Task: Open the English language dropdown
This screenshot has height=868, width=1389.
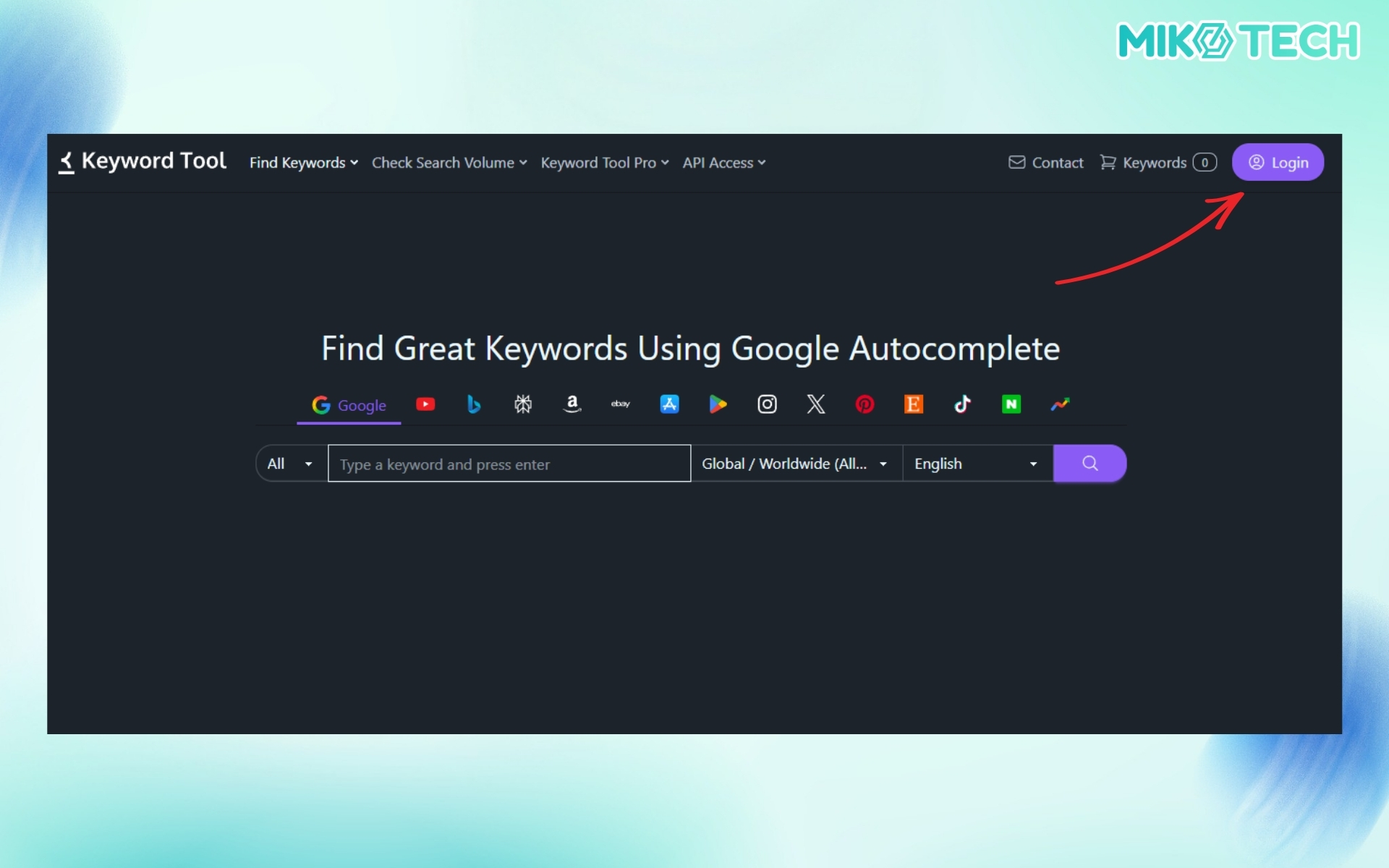Action: pos(976,464)
